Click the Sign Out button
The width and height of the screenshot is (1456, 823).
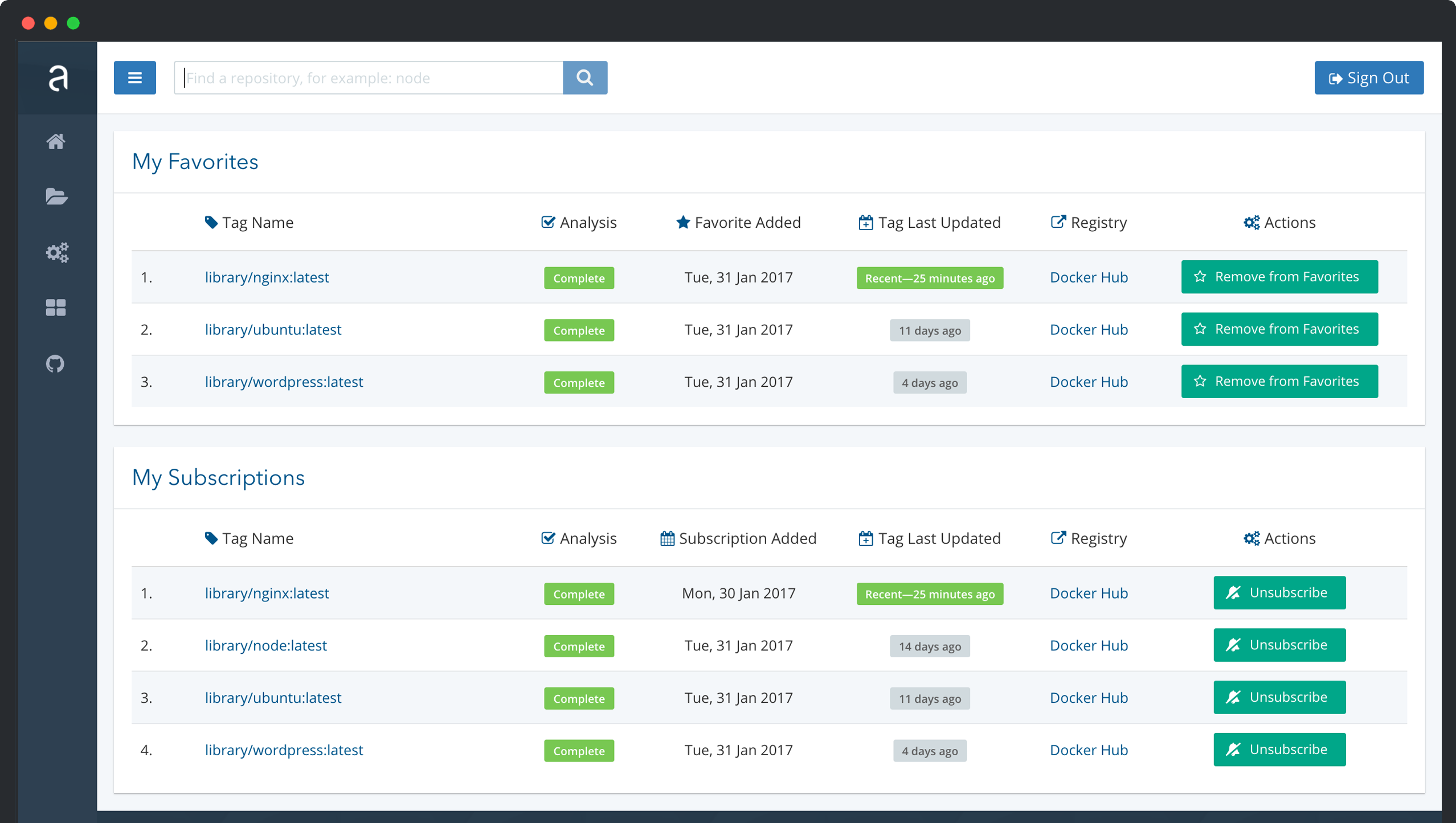tap(1369, 77)
